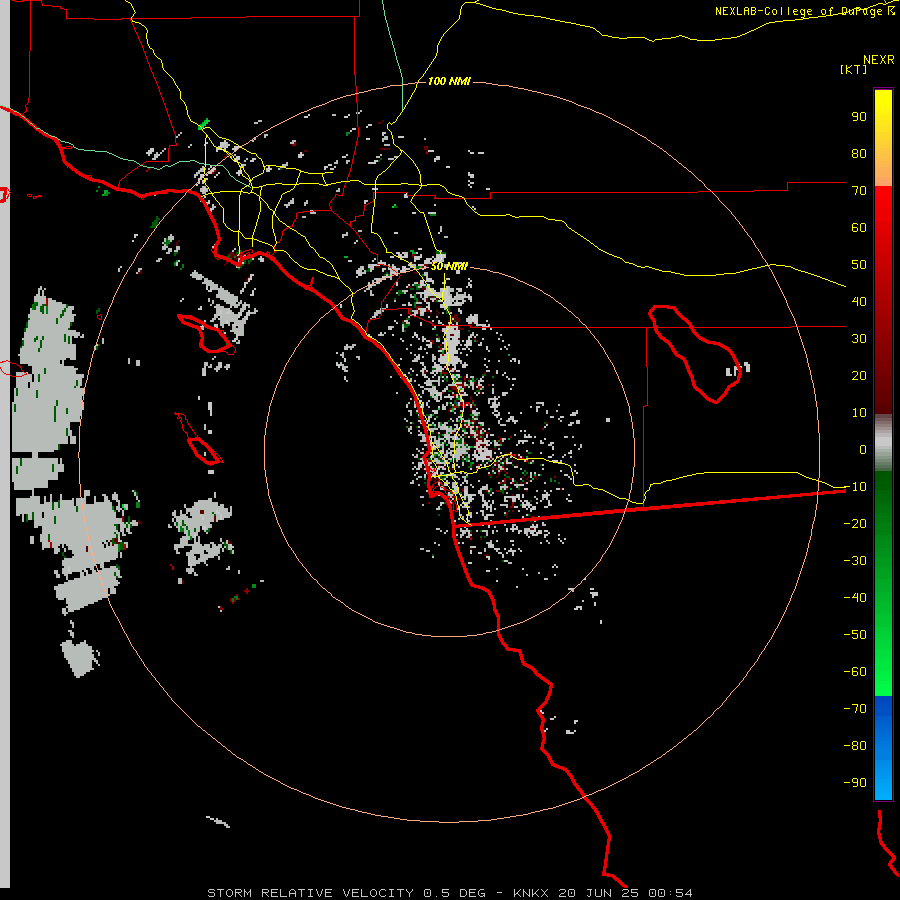
Task: Click the -90 tick label on scale
Action: (855, 782)
